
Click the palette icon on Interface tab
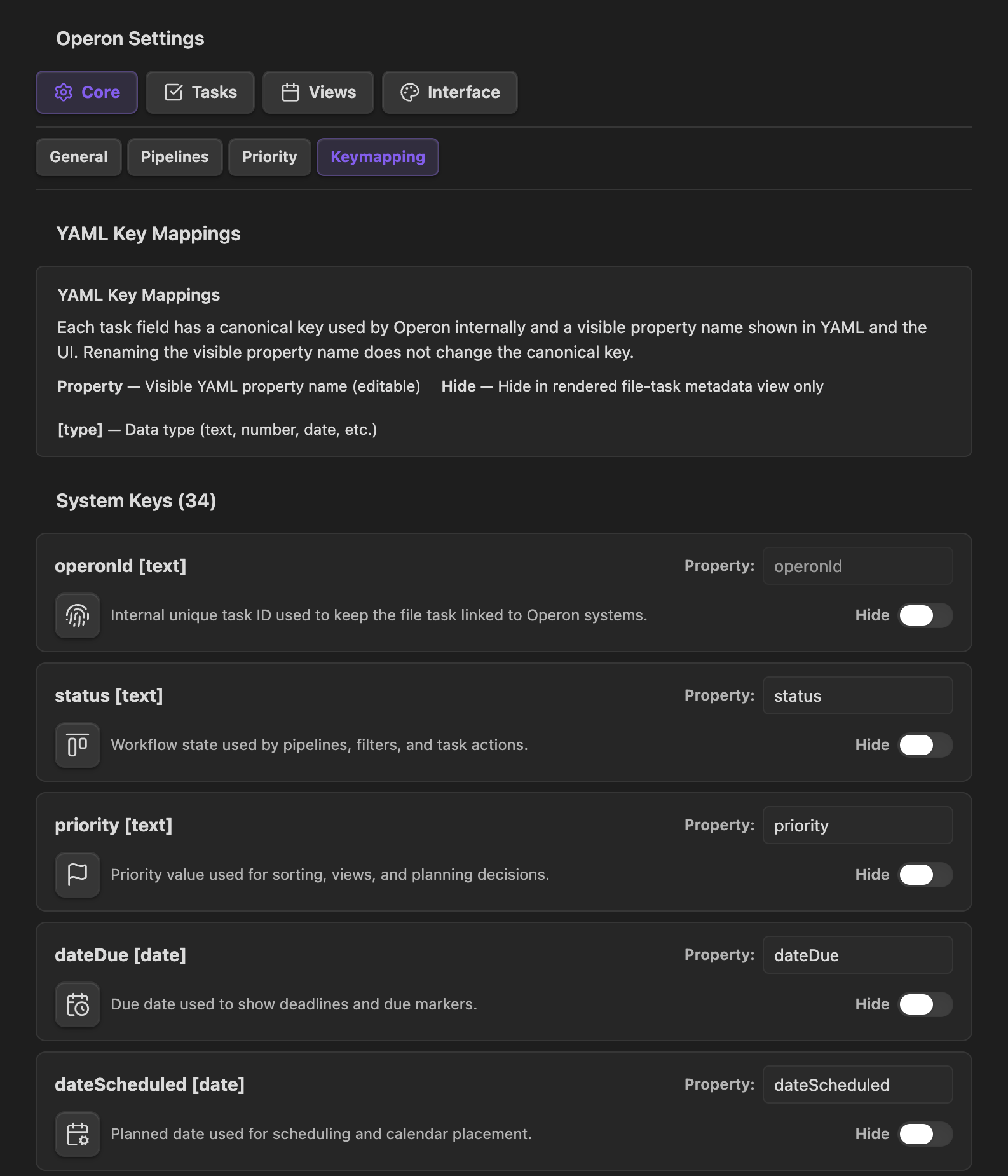pos(410,92)
